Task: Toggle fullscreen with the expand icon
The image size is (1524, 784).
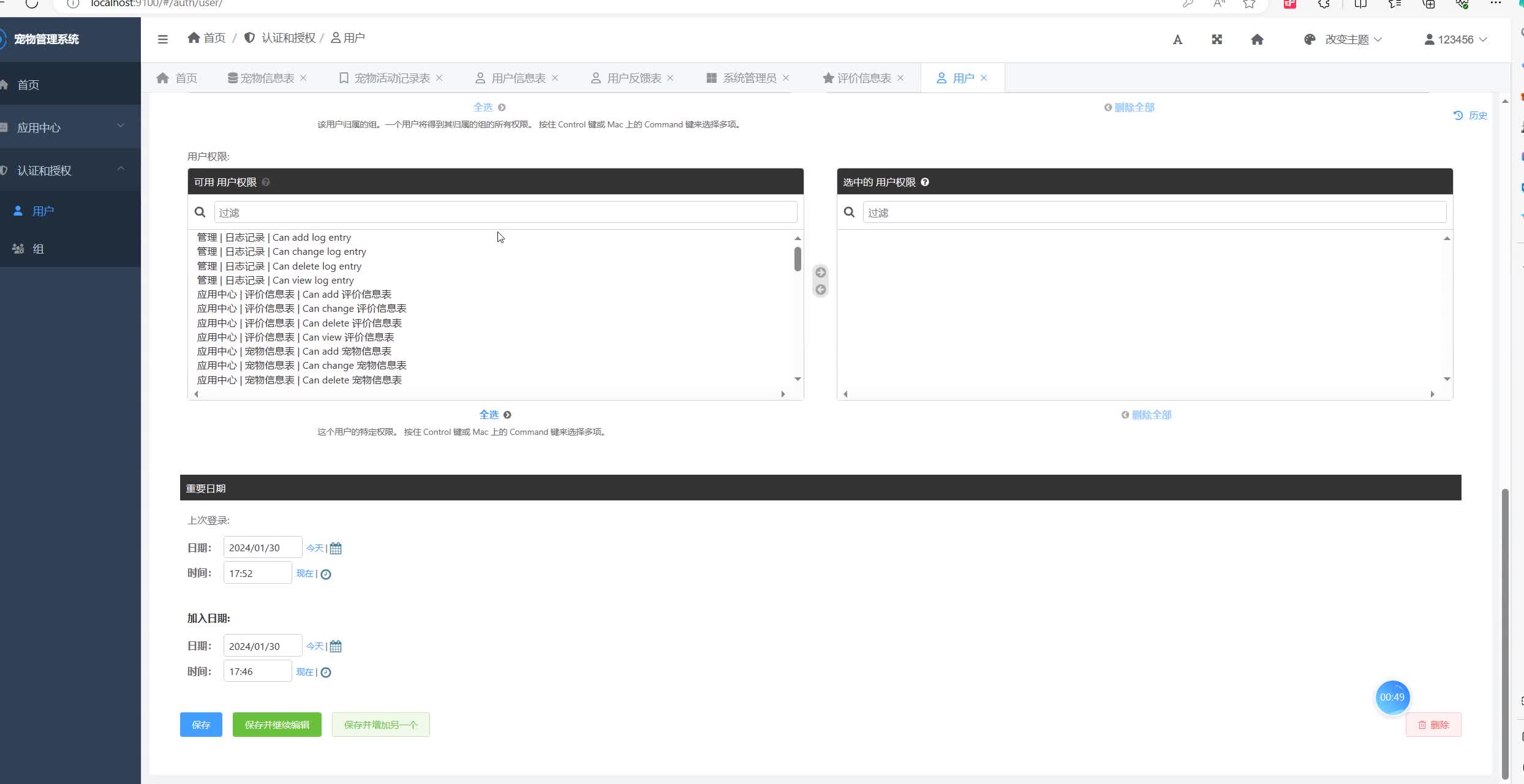Action: pyautogui.click(x=1217, y=40)
